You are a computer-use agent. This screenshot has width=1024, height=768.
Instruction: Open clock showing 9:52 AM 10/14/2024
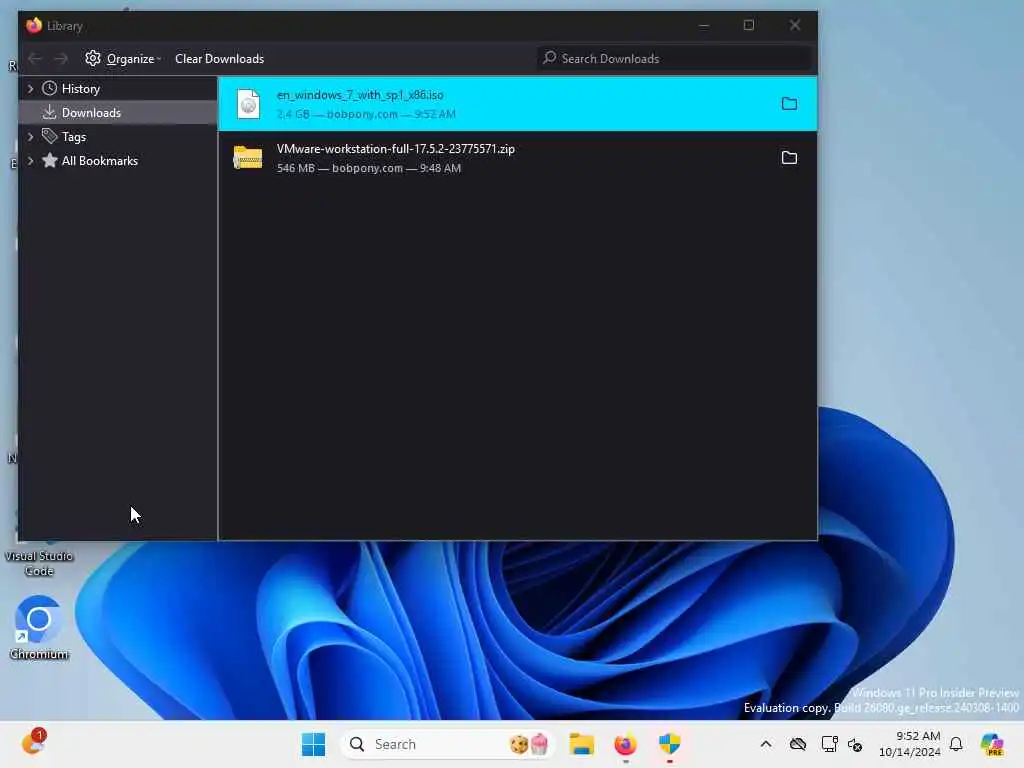(x=910, y=744)
